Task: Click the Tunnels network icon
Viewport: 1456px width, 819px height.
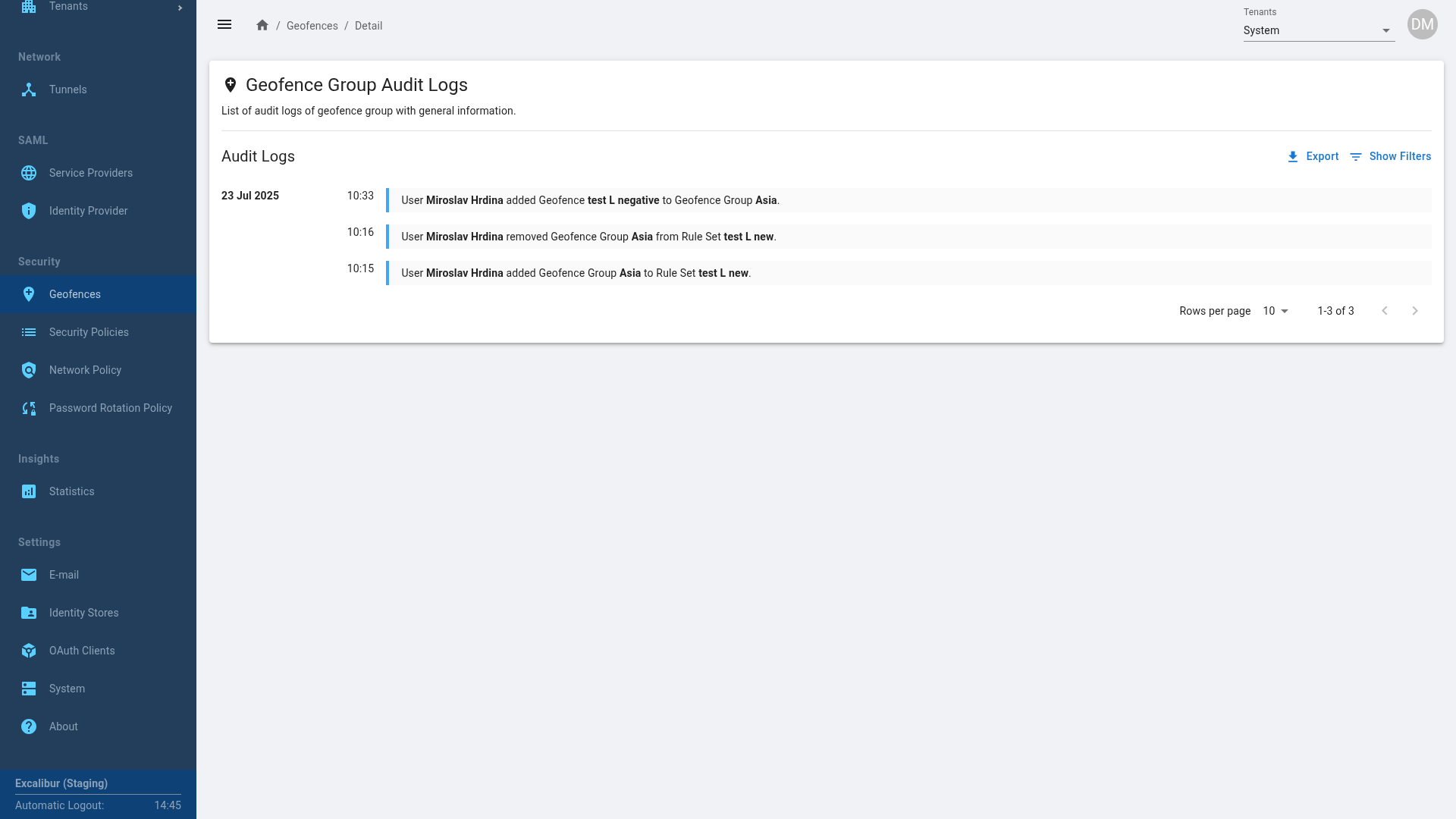Action: [x=29, y=89]
